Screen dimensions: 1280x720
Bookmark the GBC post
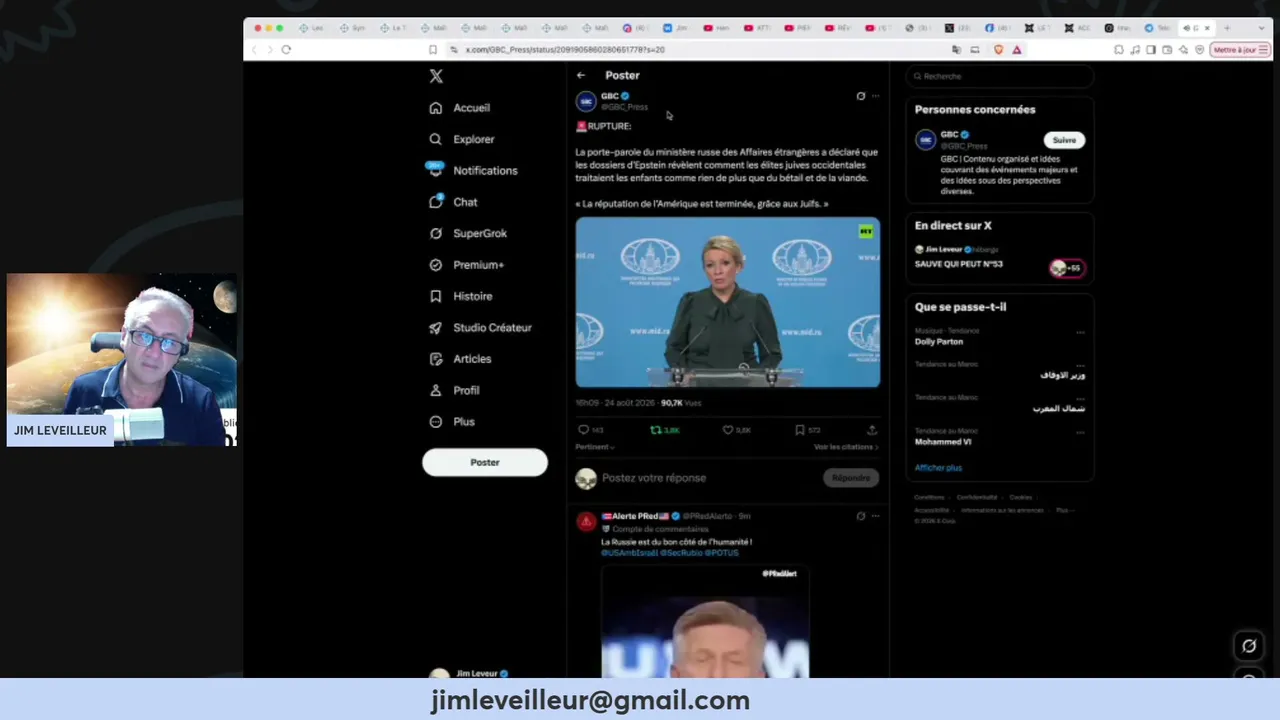(x=800, y=430)
